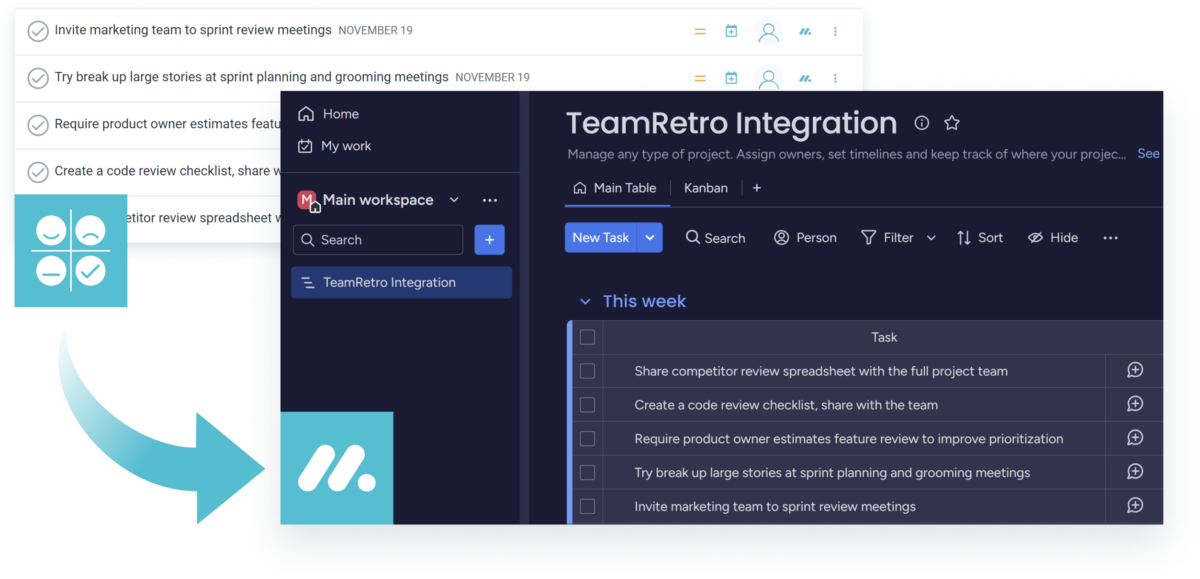Check the select-all checkbox in the Task header
Screen dimensions: 1200x579
click(x=587, y=337)
